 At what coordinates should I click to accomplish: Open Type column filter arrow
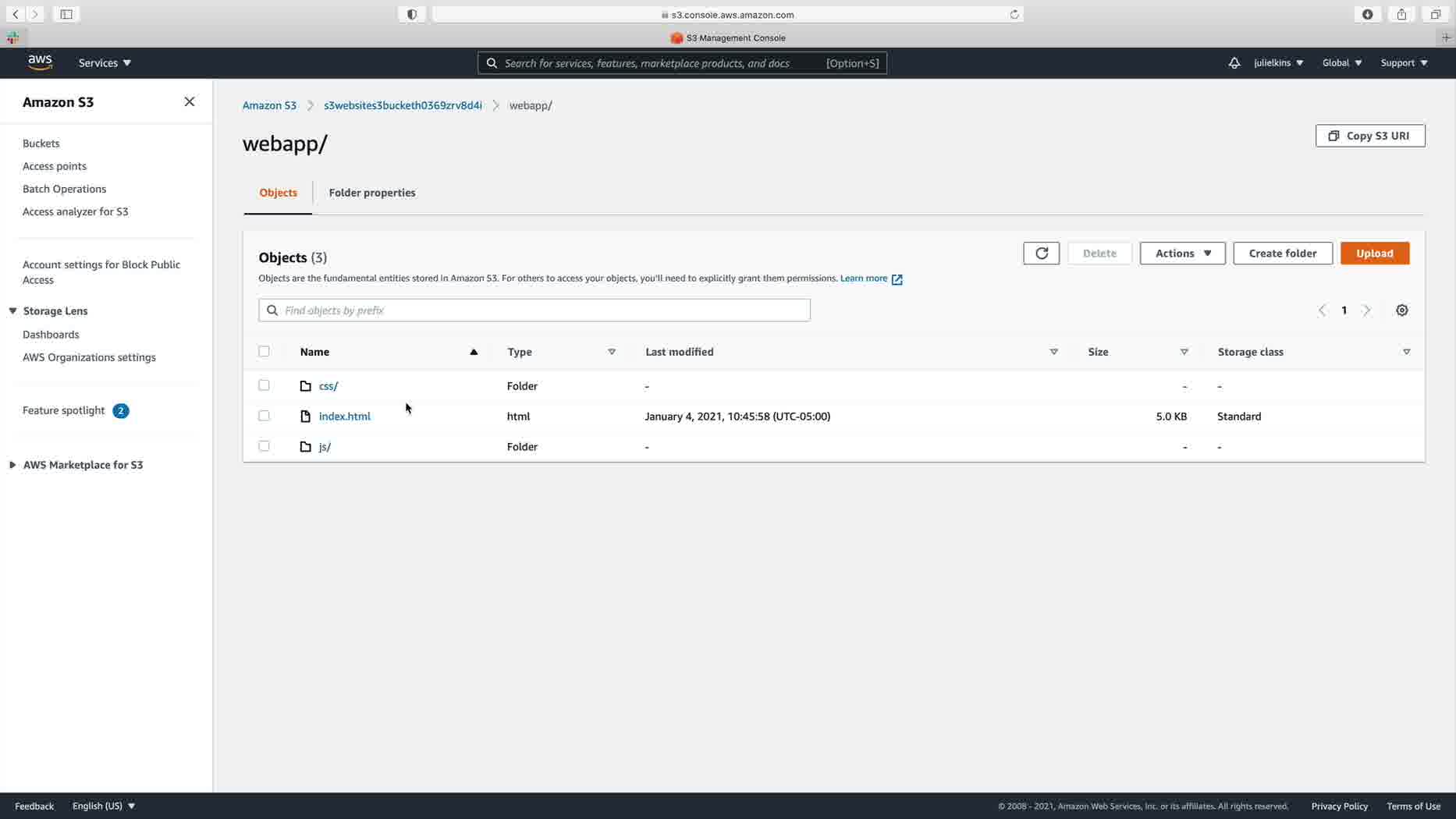(612, 352)
